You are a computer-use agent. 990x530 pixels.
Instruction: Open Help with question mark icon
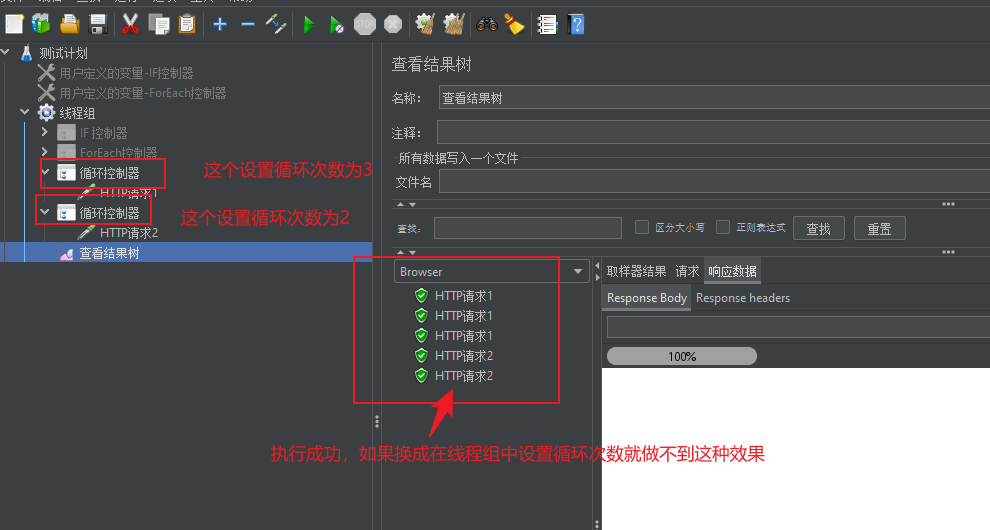click(x=576, y=25)
